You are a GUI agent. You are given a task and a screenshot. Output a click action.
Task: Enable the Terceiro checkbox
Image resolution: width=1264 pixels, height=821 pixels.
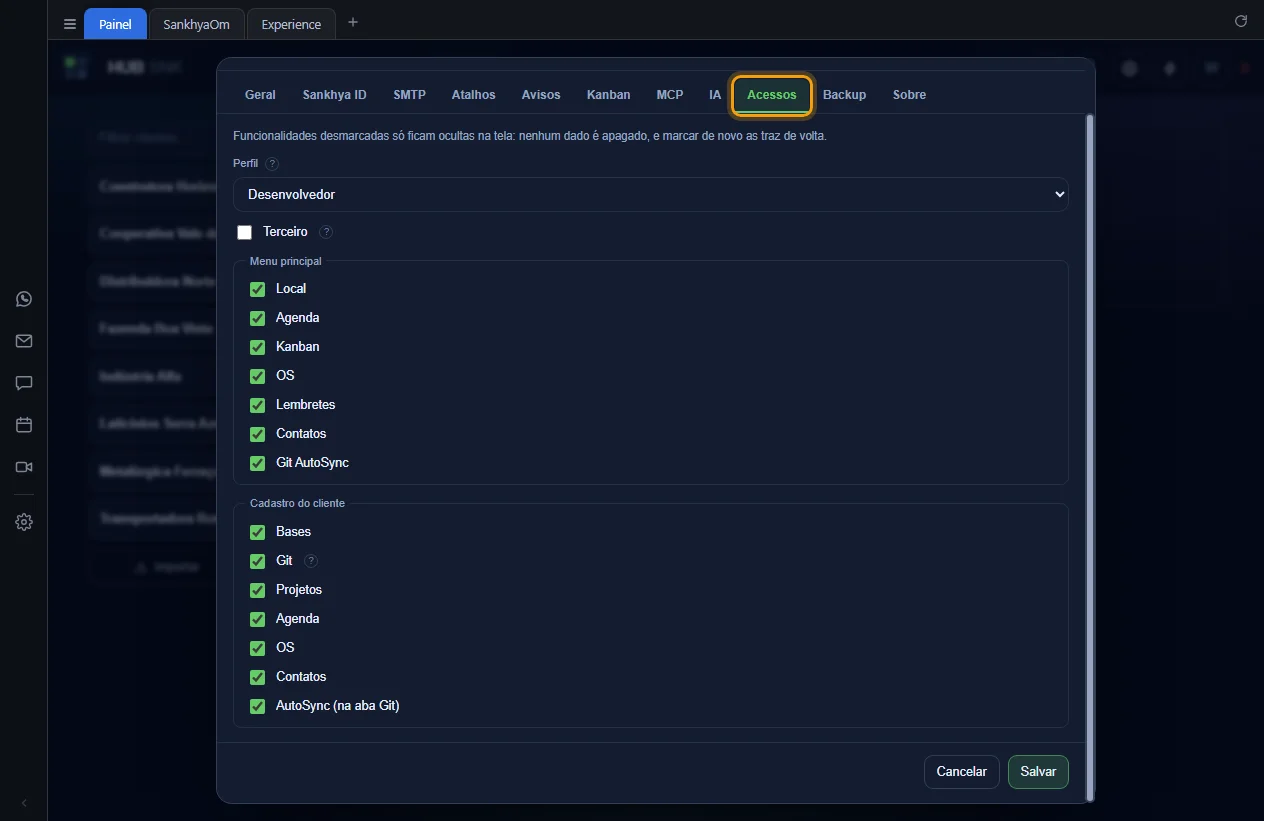tap(245, 232)
